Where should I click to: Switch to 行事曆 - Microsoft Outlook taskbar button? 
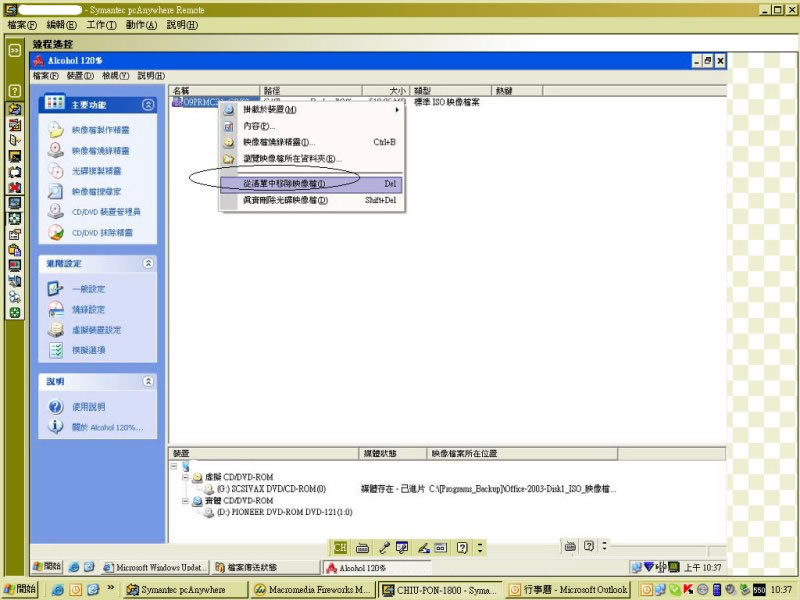pyautogui.click(x=568, y=590)
